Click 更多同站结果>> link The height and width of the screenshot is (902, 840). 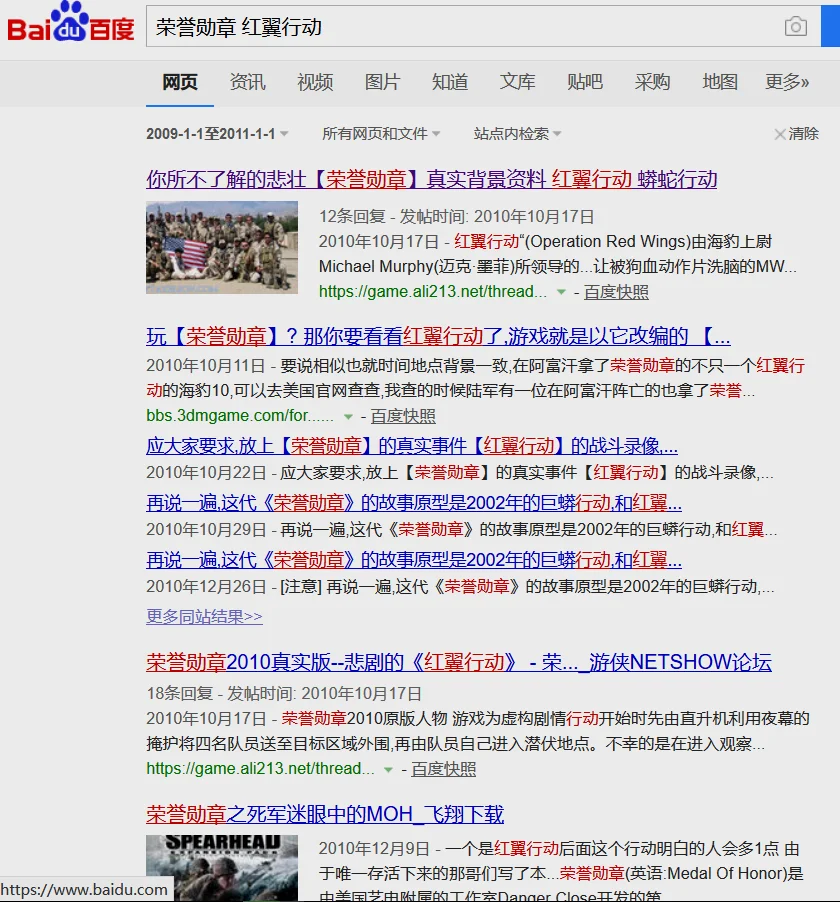204,617
